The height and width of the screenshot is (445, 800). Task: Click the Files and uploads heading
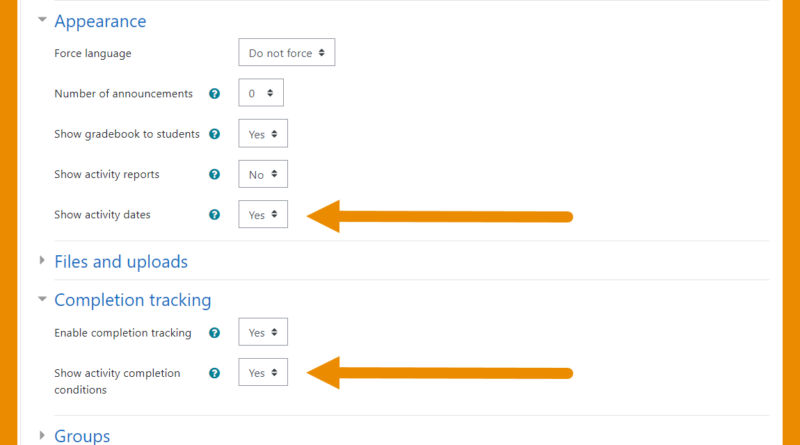[121, 261]
